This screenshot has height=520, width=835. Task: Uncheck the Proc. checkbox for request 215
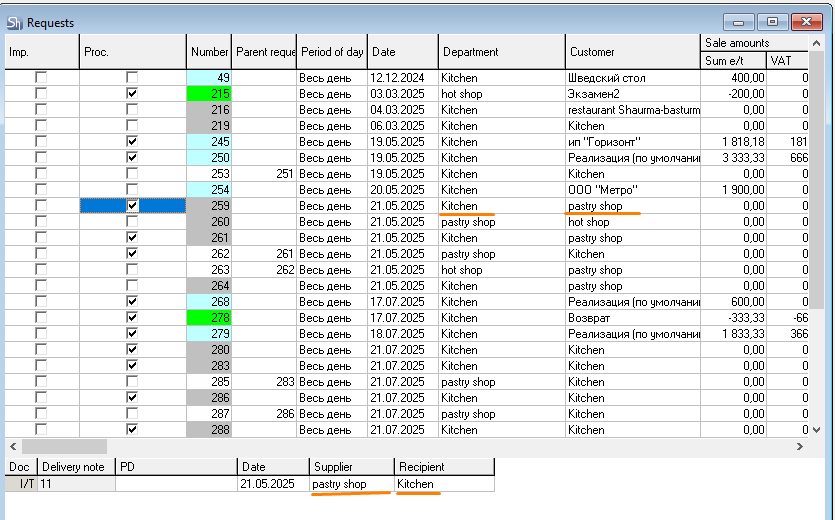tap(132, 94)
